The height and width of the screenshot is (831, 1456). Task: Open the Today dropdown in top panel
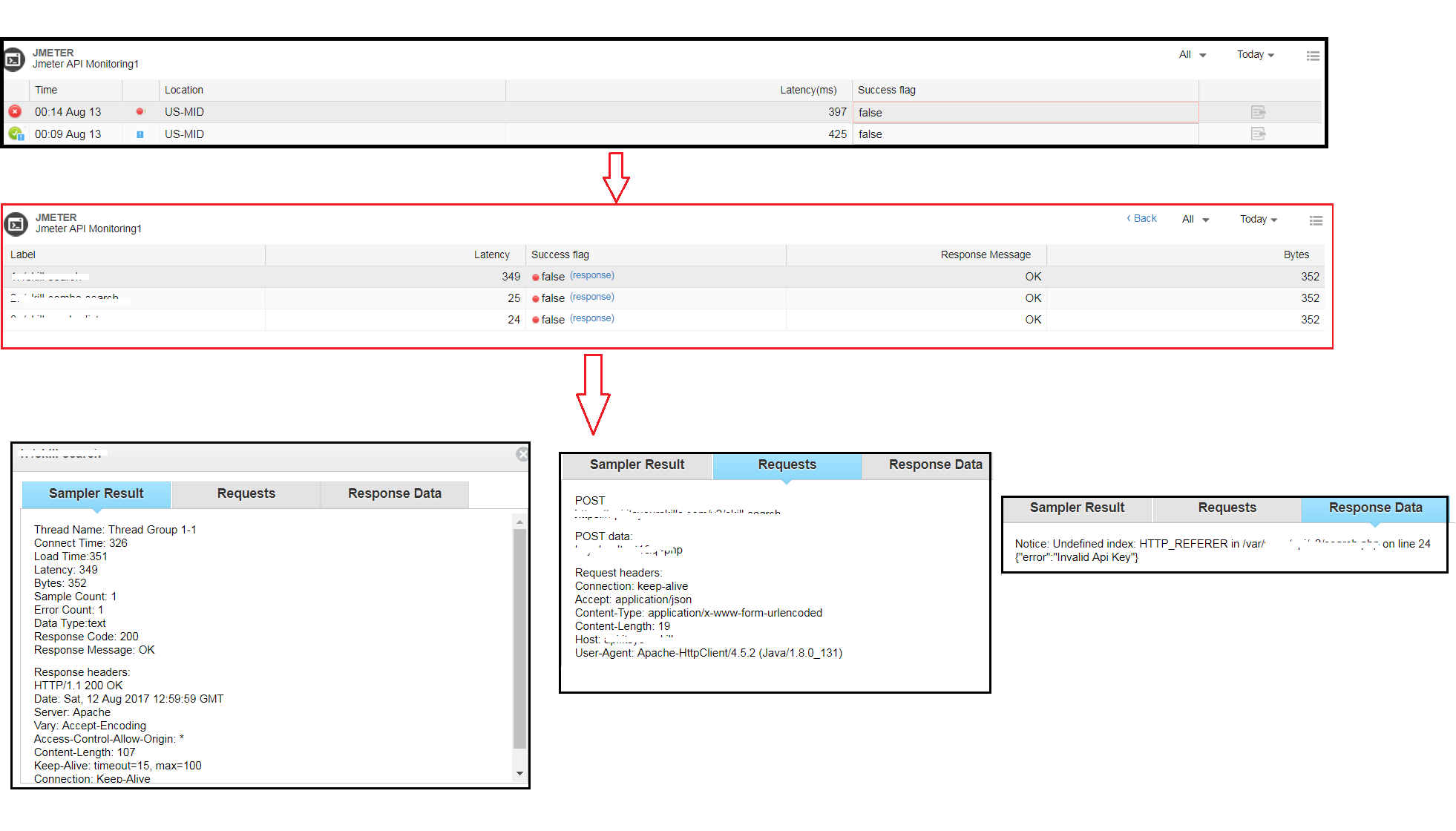click(1255, 55)
